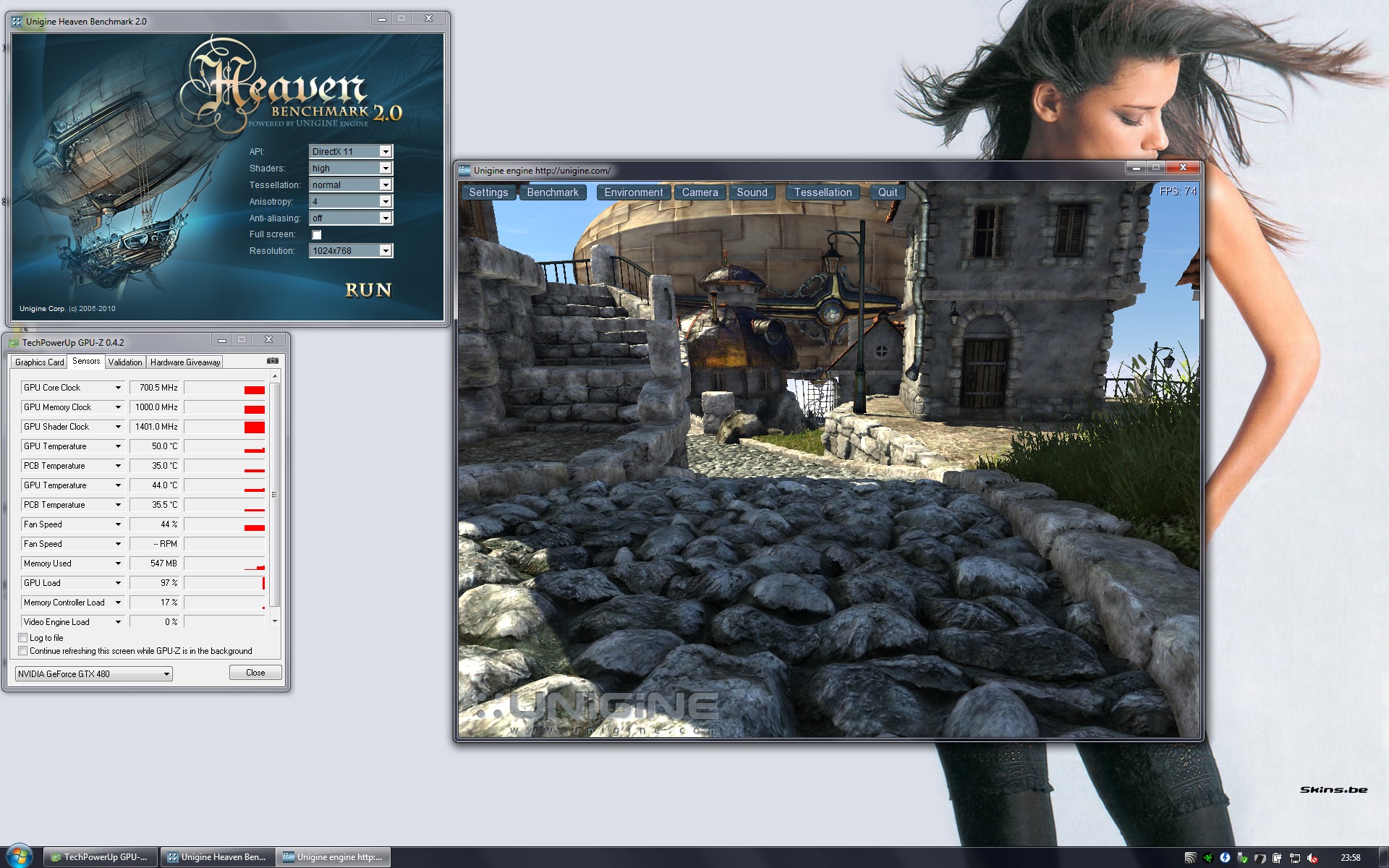Viewport: 1389px width, 868px height.
Task: Click the GPU-Z sensor list scrollbar up arrow
Action: click(x=275, y=377)
